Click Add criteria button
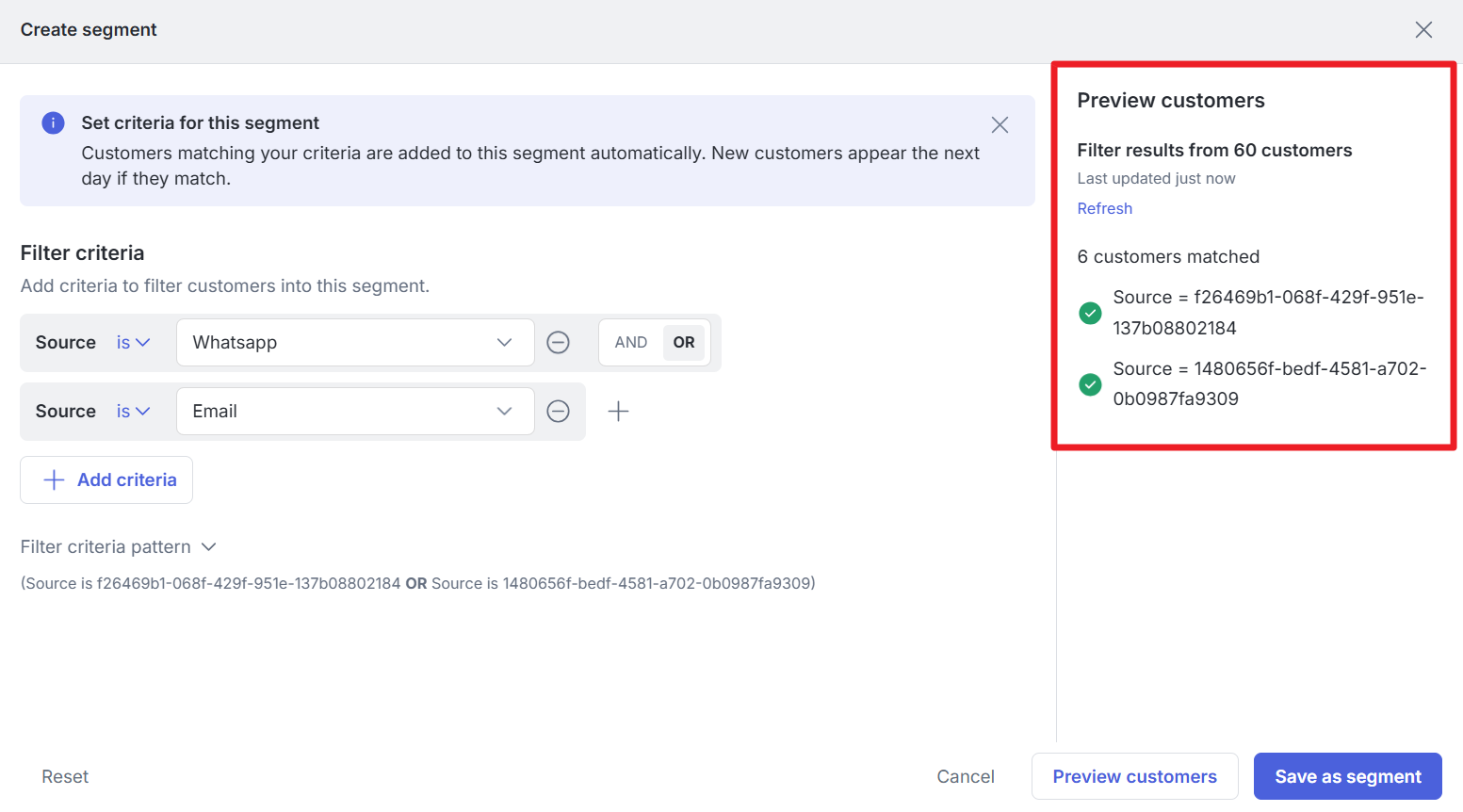Image resolution: width=1463 pixels, height=812 pixels. click(x=106, y=480)
